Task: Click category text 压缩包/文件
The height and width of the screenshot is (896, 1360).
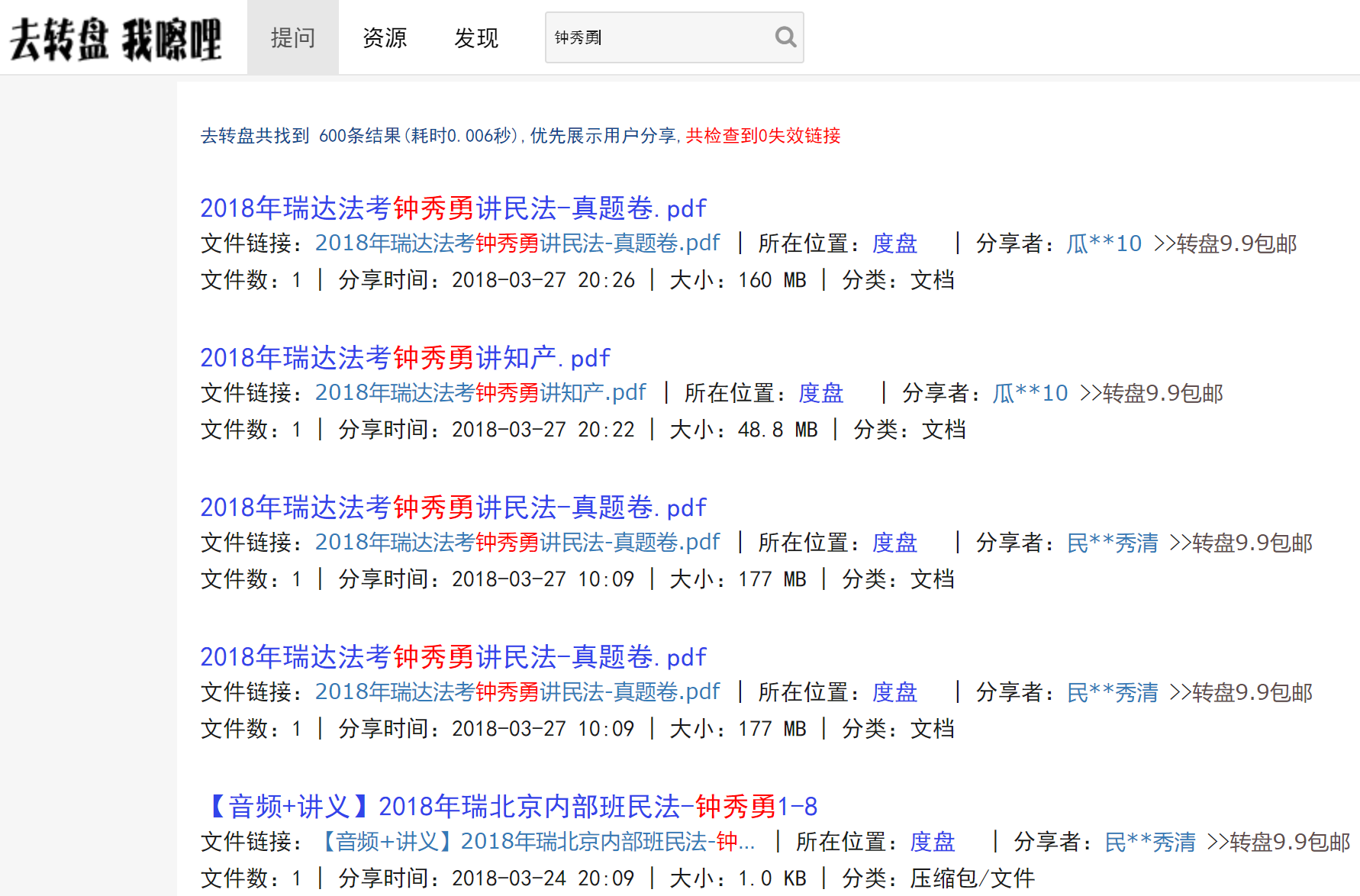Action: [972, 878]
